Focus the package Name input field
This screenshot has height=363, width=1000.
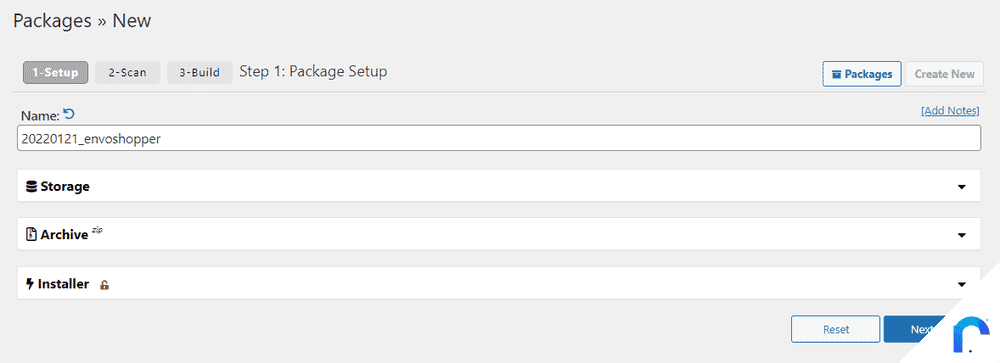(499, 138)
